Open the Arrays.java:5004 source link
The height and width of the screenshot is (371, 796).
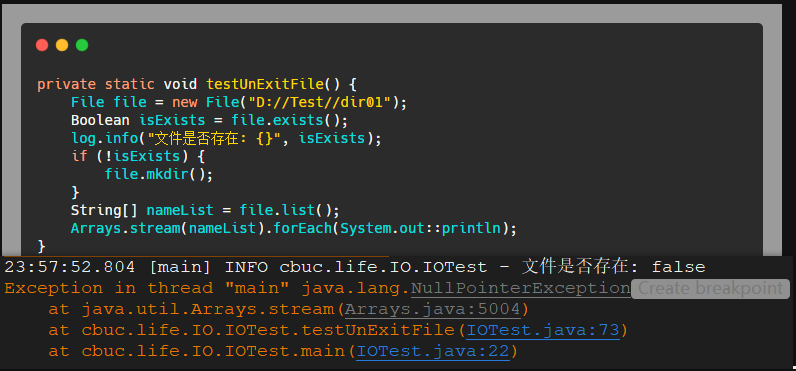click(433, 309)
